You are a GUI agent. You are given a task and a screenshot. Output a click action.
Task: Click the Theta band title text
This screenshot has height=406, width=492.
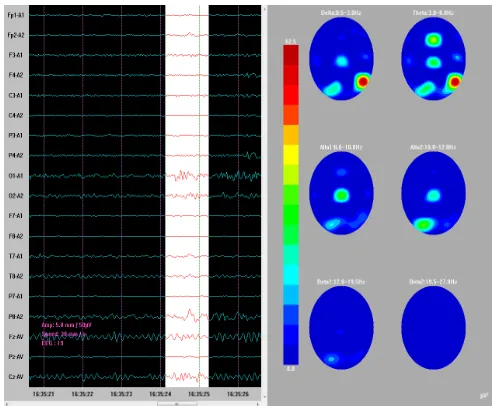coord(433,13)
